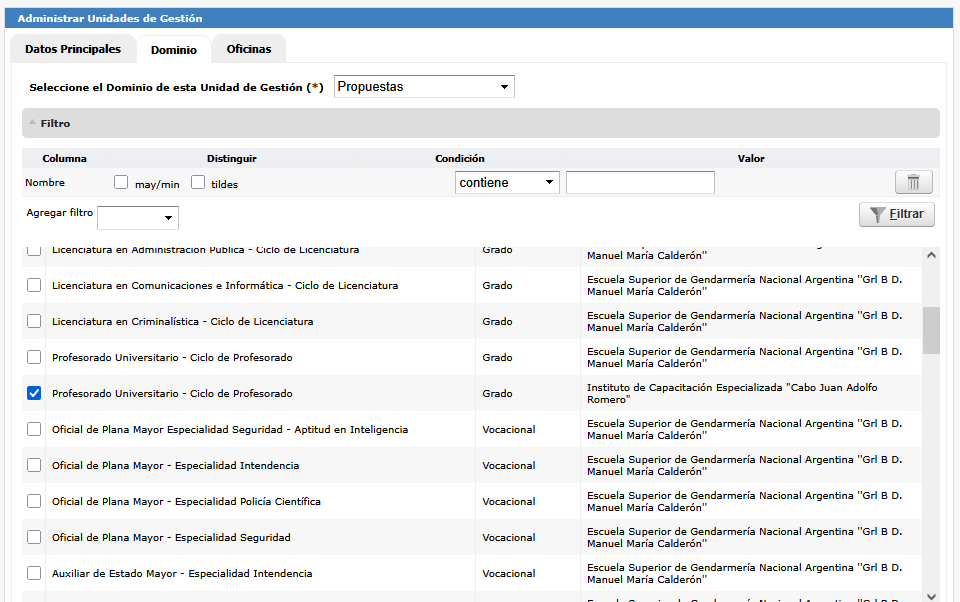Click 'Oficial de Plana Mayor - Especialidad Policía Científica'
960x602 pixels.
[x=186, y=502]
